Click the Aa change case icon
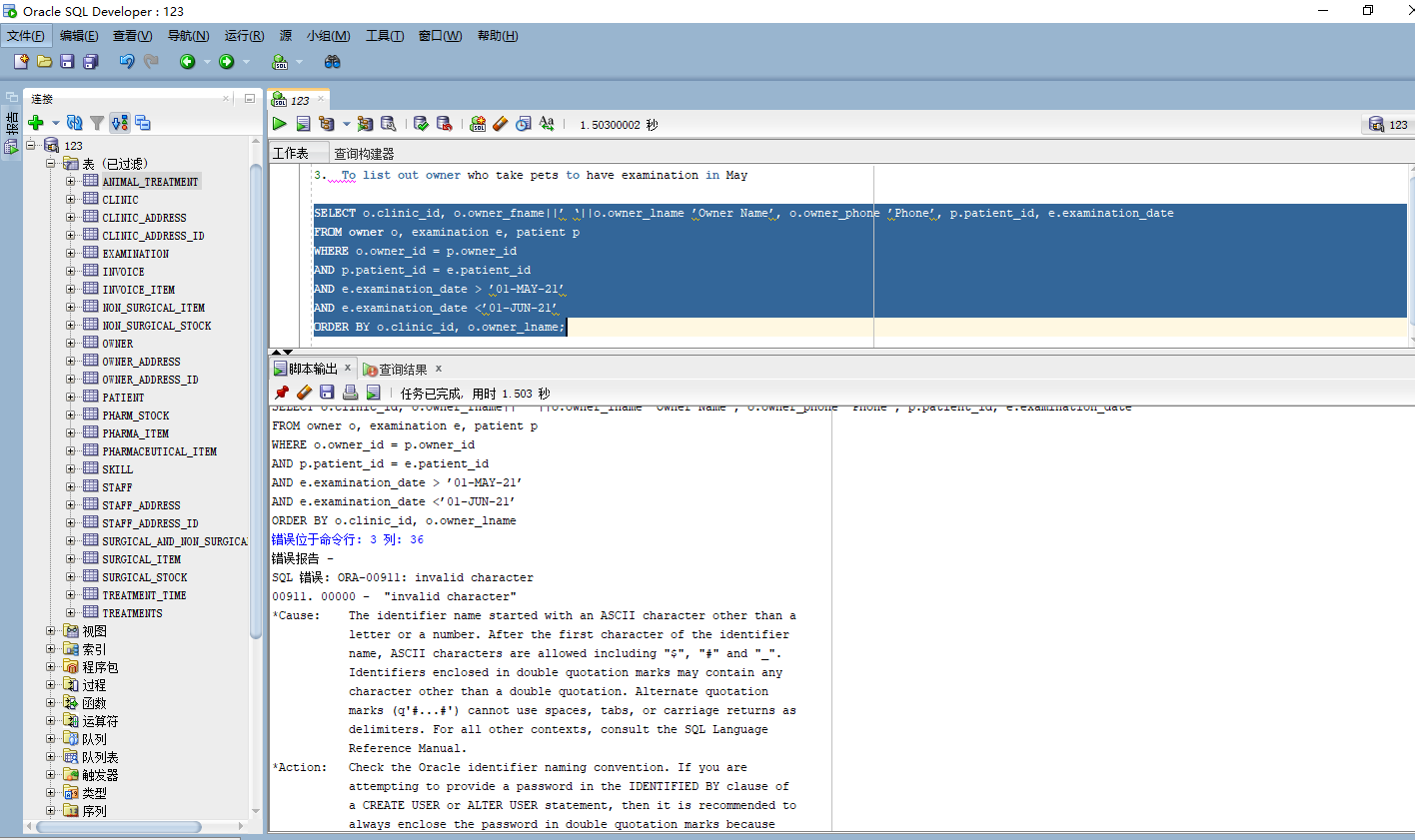This screenshot has width=1415, height=840. [x=547, y=124]
